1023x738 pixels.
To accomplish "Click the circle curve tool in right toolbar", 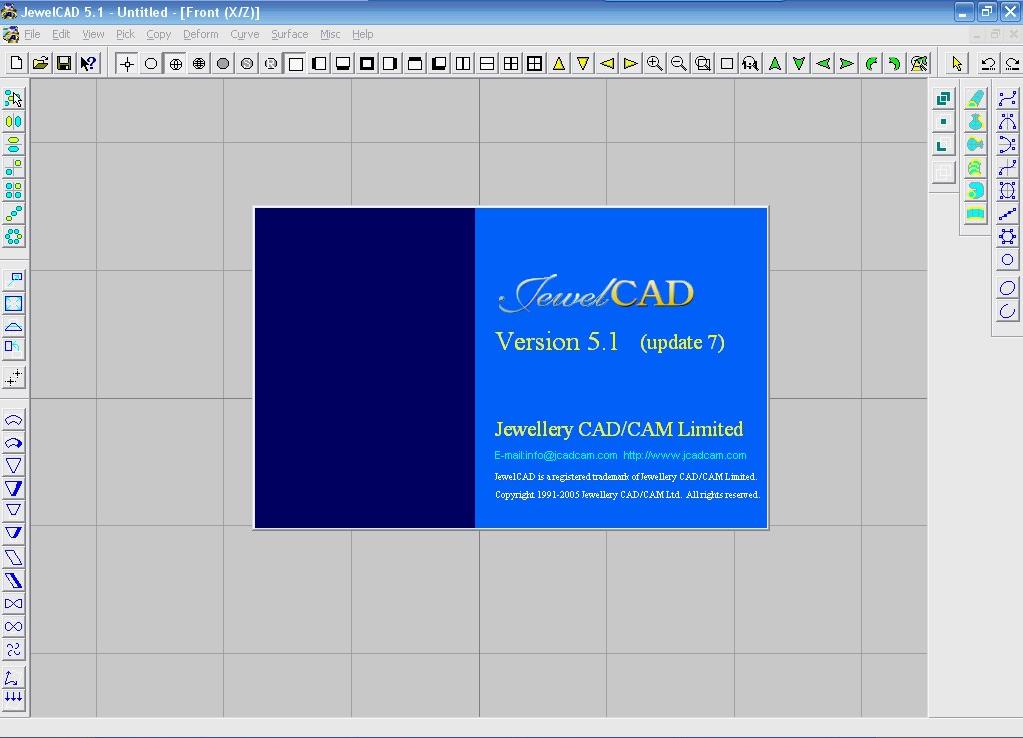I will tap(1007, 260).
